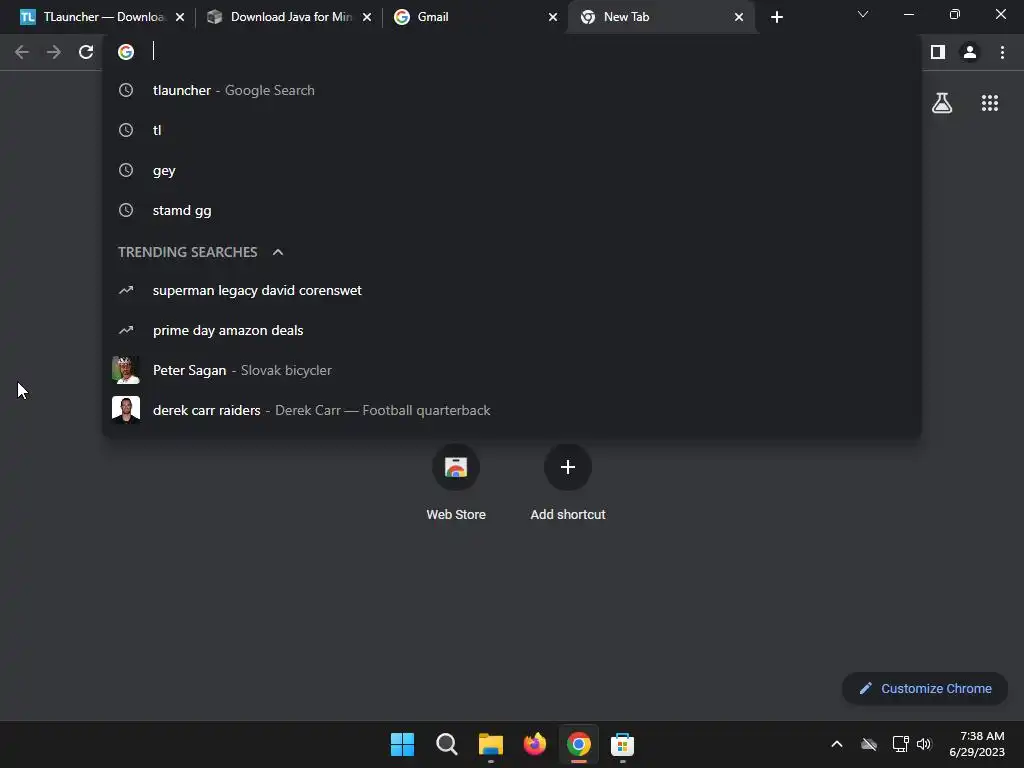The image size is (1024, 768).
Task: Open the tab search dropdown arrow
Action: (x=863, y=14)
